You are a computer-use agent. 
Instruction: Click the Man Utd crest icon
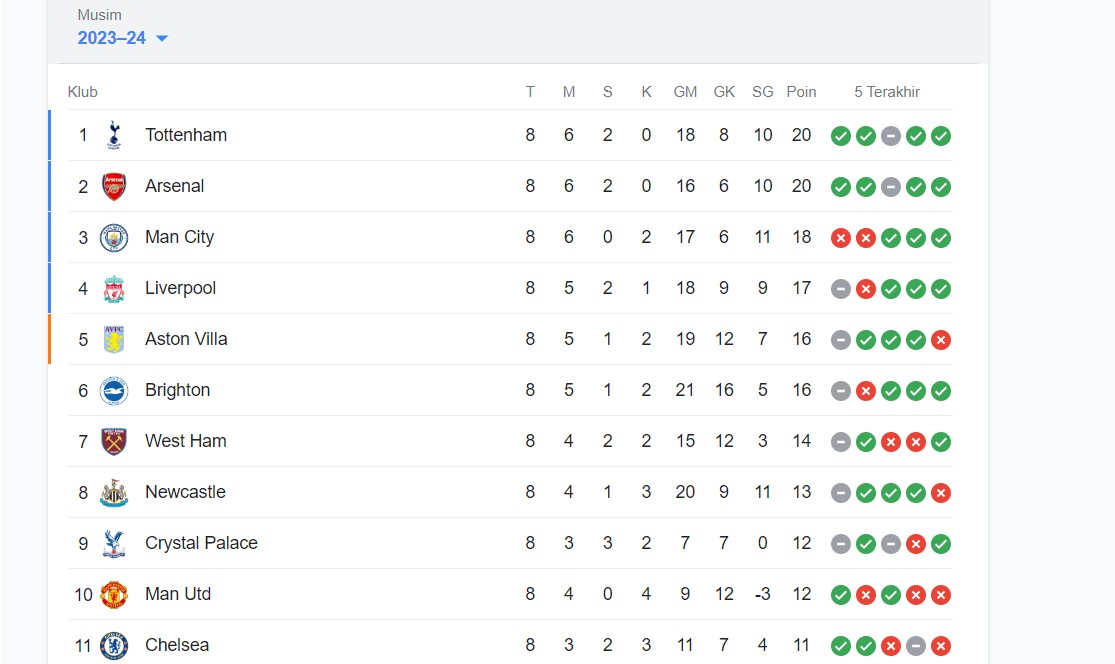114,595
